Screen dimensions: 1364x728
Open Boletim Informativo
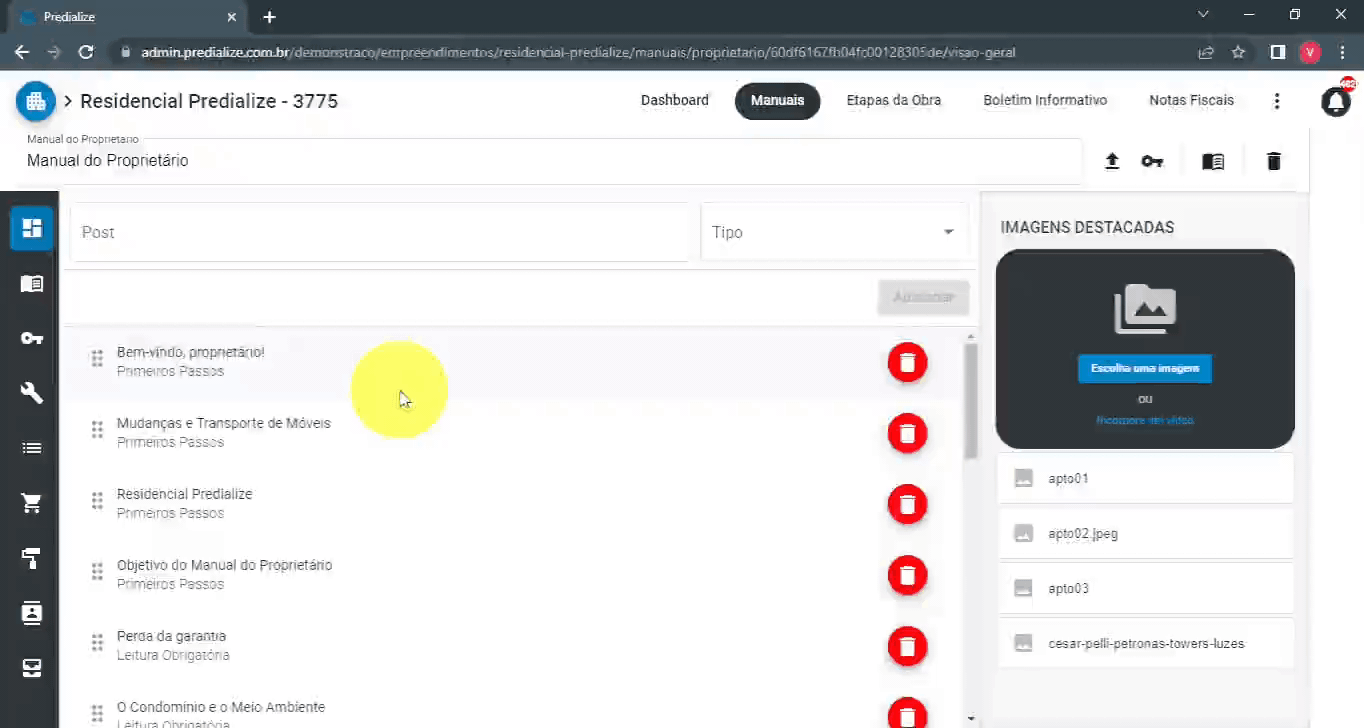click(1045, 100)
